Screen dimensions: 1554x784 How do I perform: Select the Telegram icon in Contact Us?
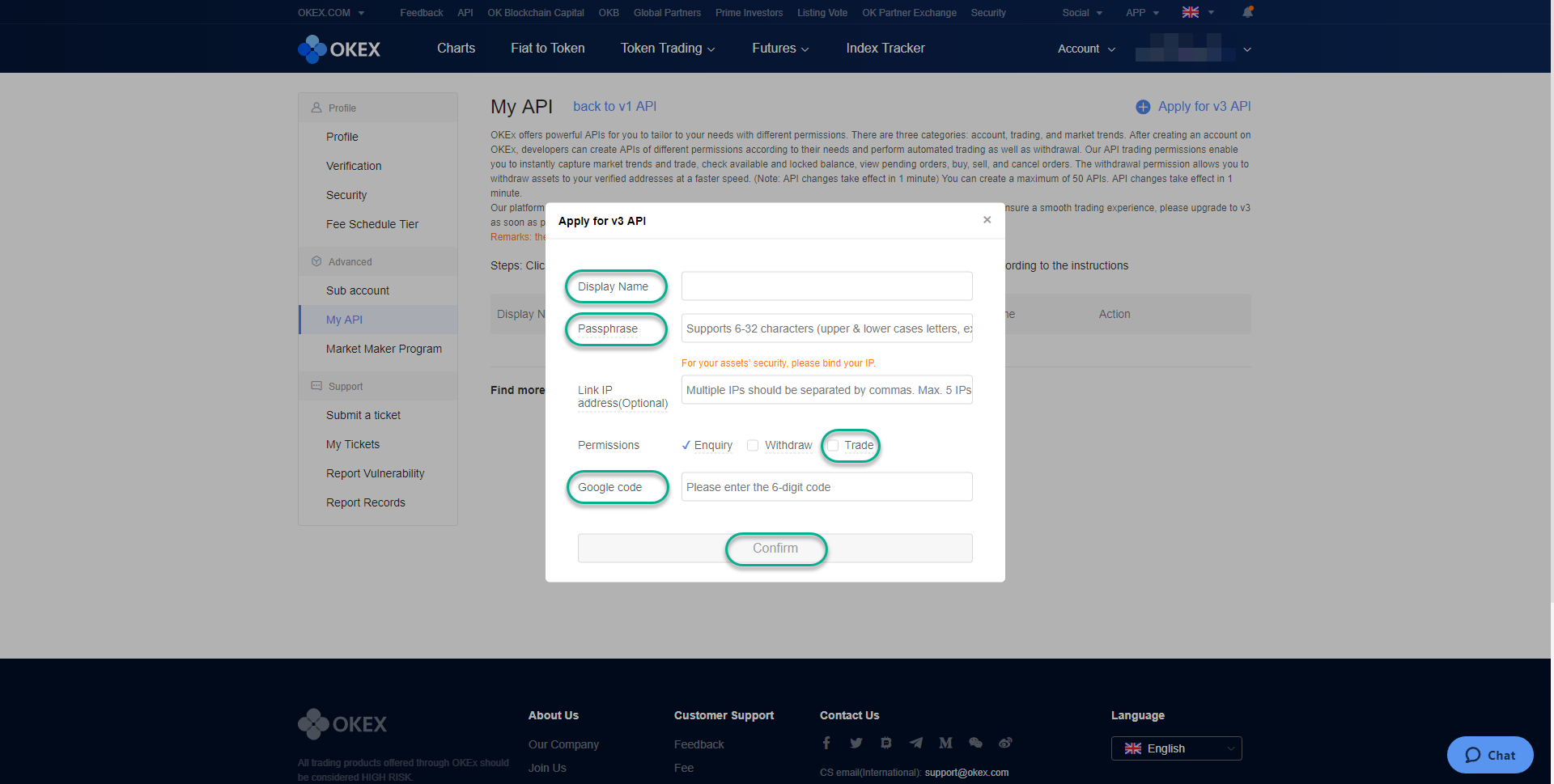[x=915, y=742]
